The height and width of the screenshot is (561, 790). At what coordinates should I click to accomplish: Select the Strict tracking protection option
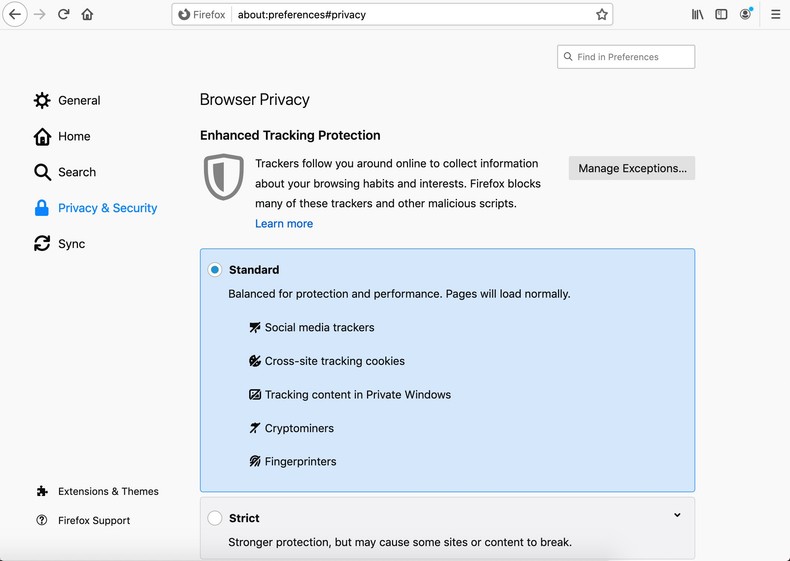pyautogui.click(x=215, y=518)
